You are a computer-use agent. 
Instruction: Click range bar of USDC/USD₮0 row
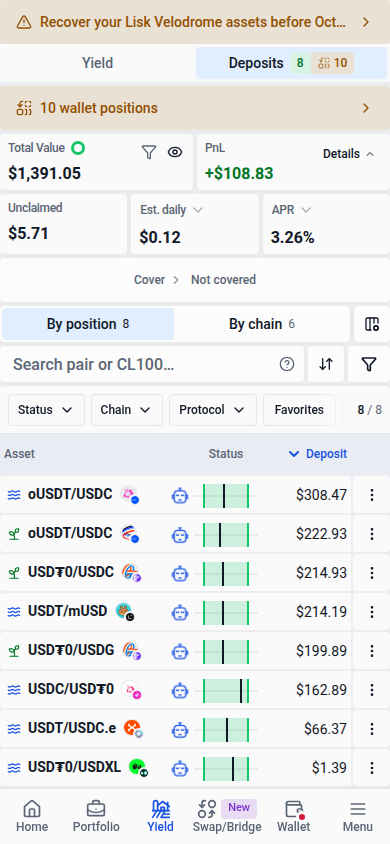pyautogui.click(x=226, y=690)
